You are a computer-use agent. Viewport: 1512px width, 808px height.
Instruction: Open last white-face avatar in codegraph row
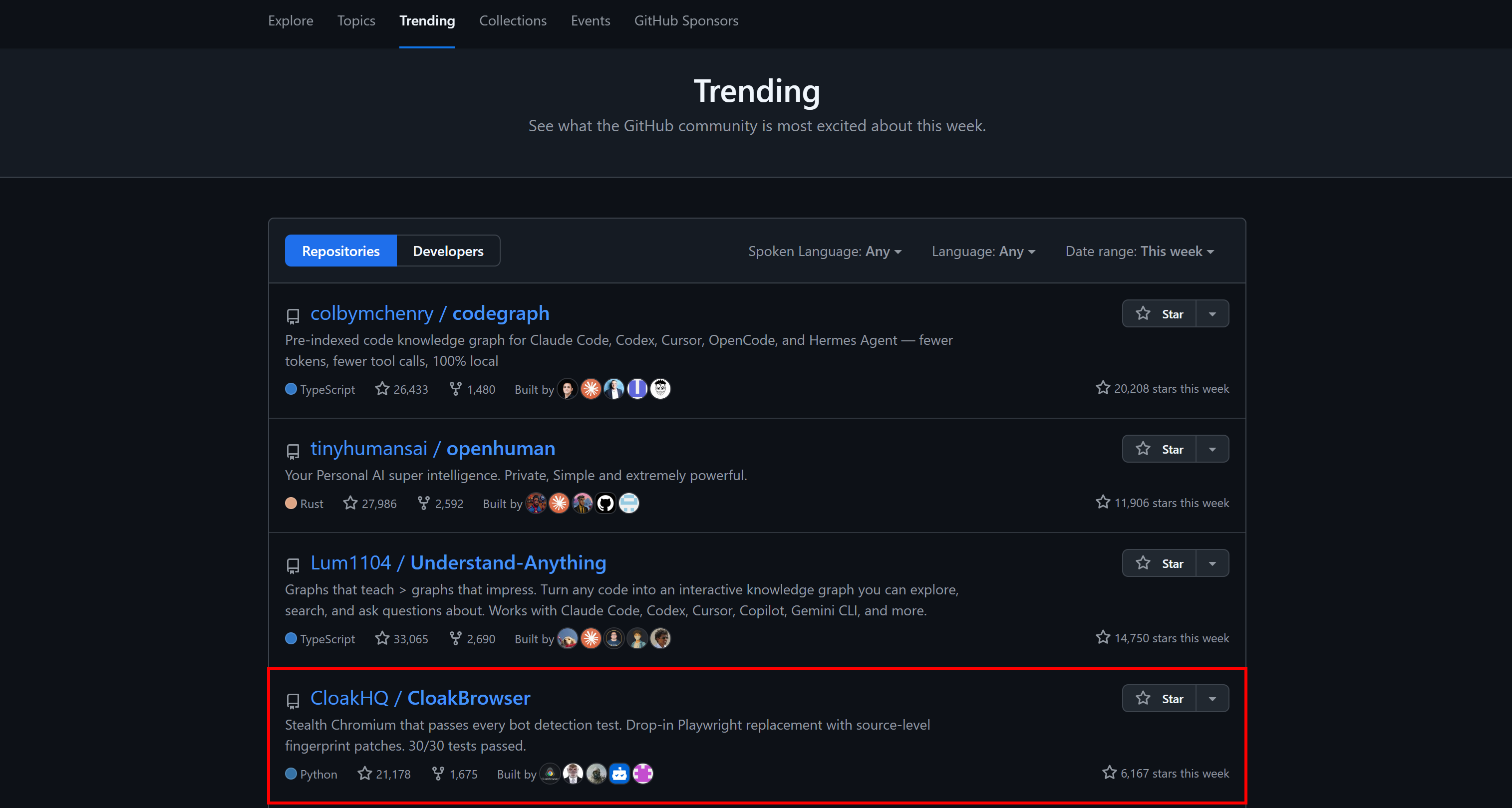click(660, 388)
